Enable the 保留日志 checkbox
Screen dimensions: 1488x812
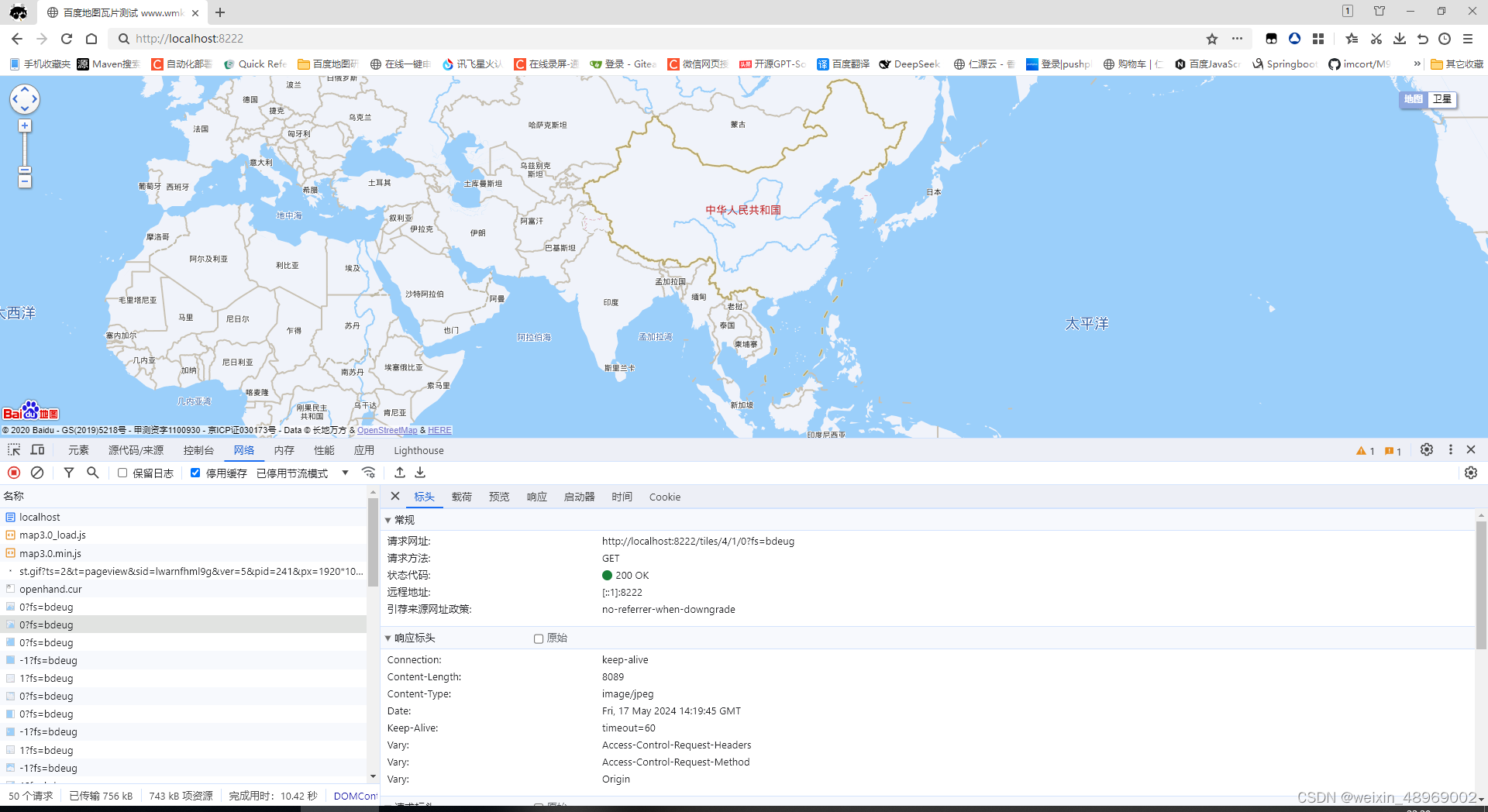(122, 473)
